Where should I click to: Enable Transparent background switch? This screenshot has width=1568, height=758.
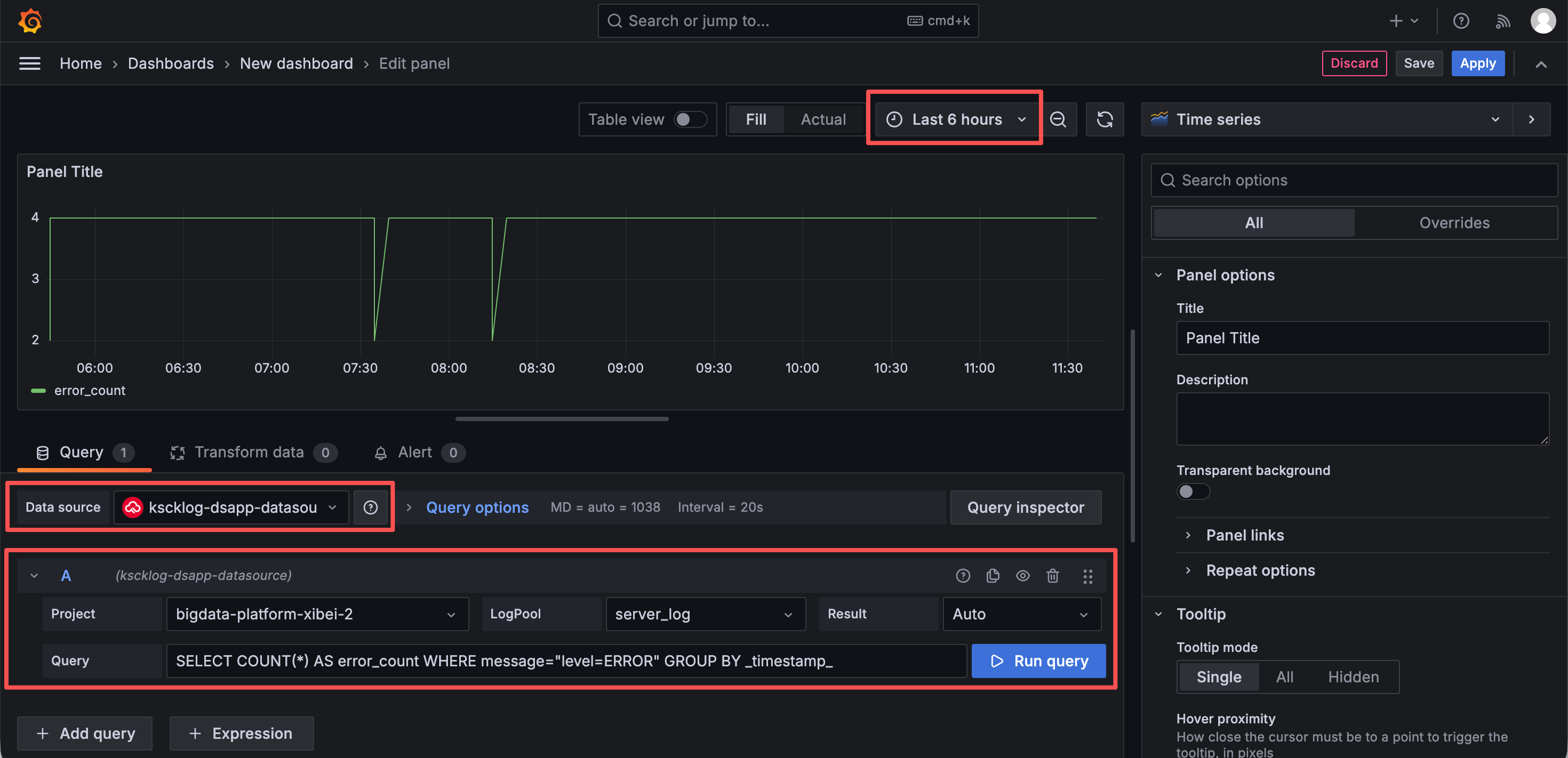[x=1193, y=491]
